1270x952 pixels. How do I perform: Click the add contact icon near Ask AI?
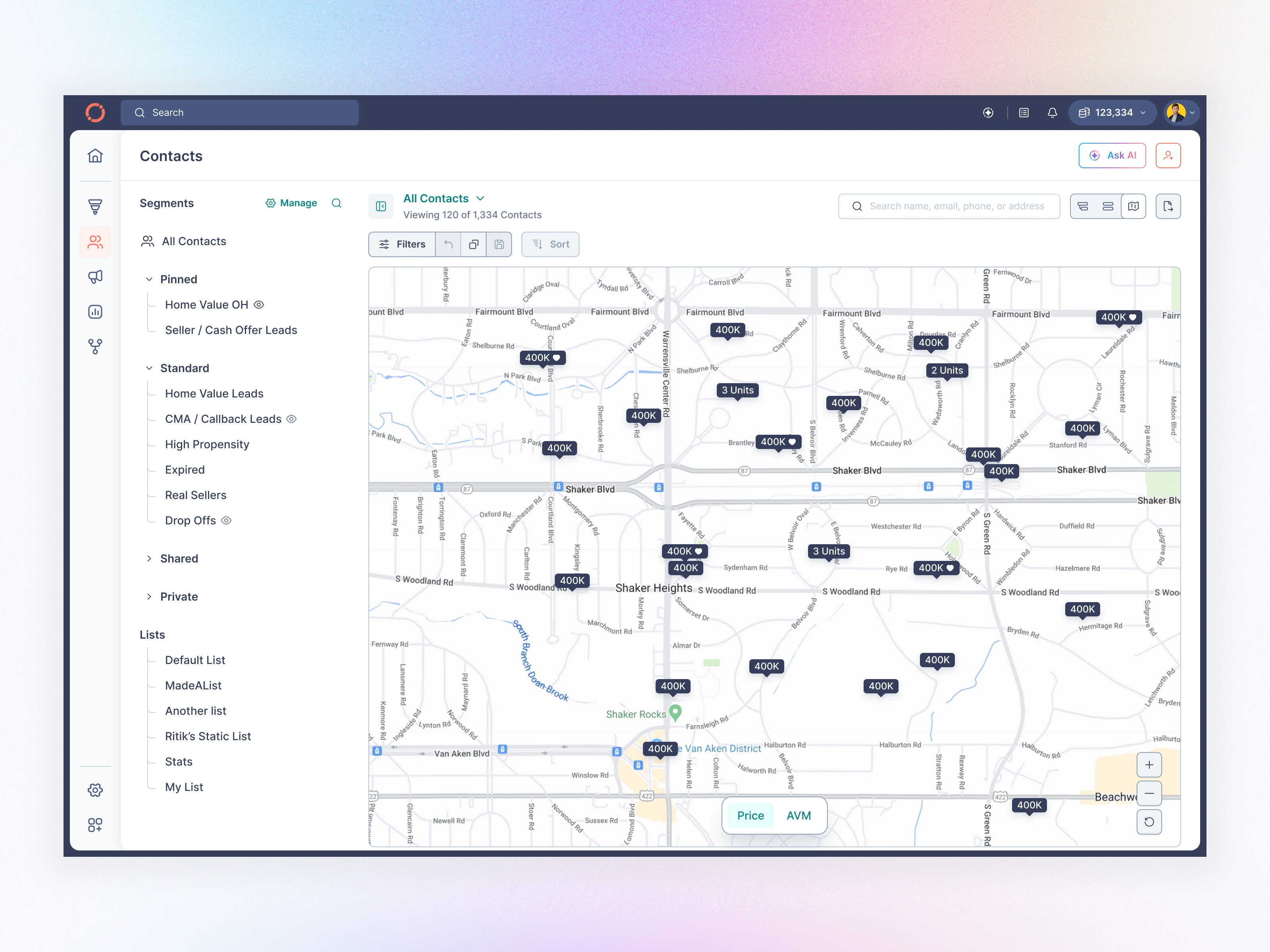(x=1168, y=155)
